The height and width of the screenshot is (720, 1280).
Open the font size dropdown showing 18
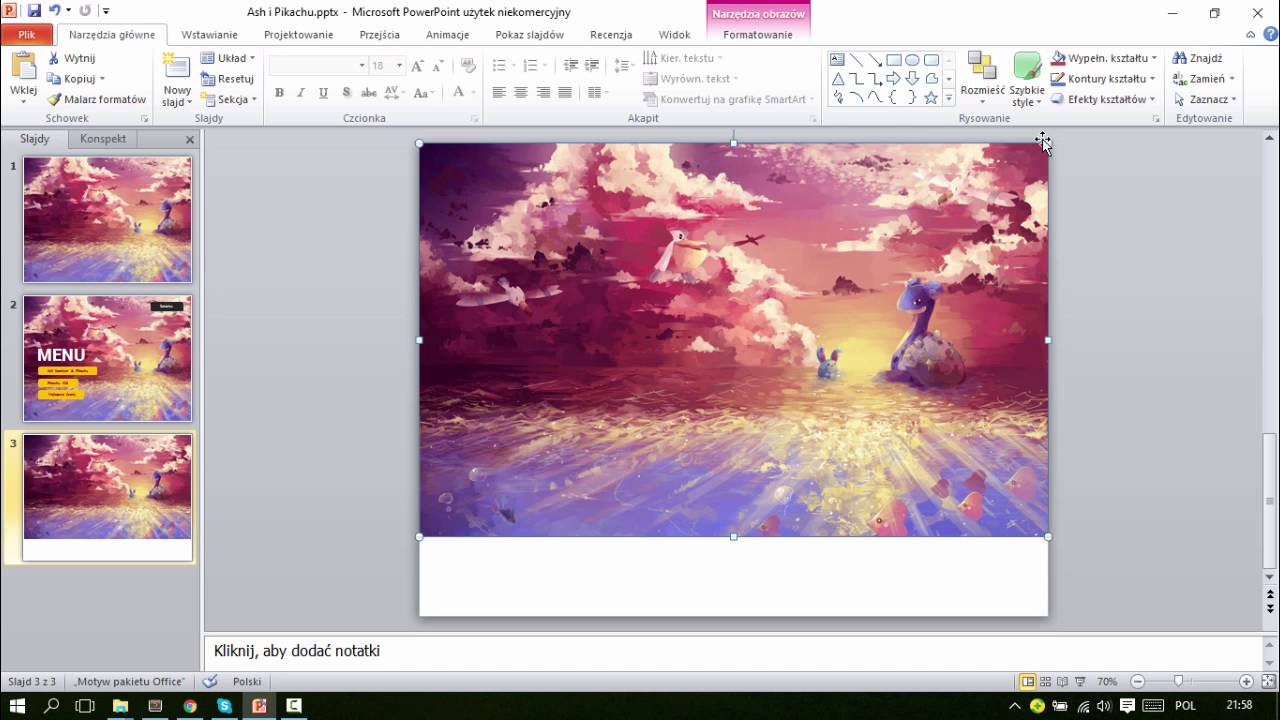click(x=386, y=65)
